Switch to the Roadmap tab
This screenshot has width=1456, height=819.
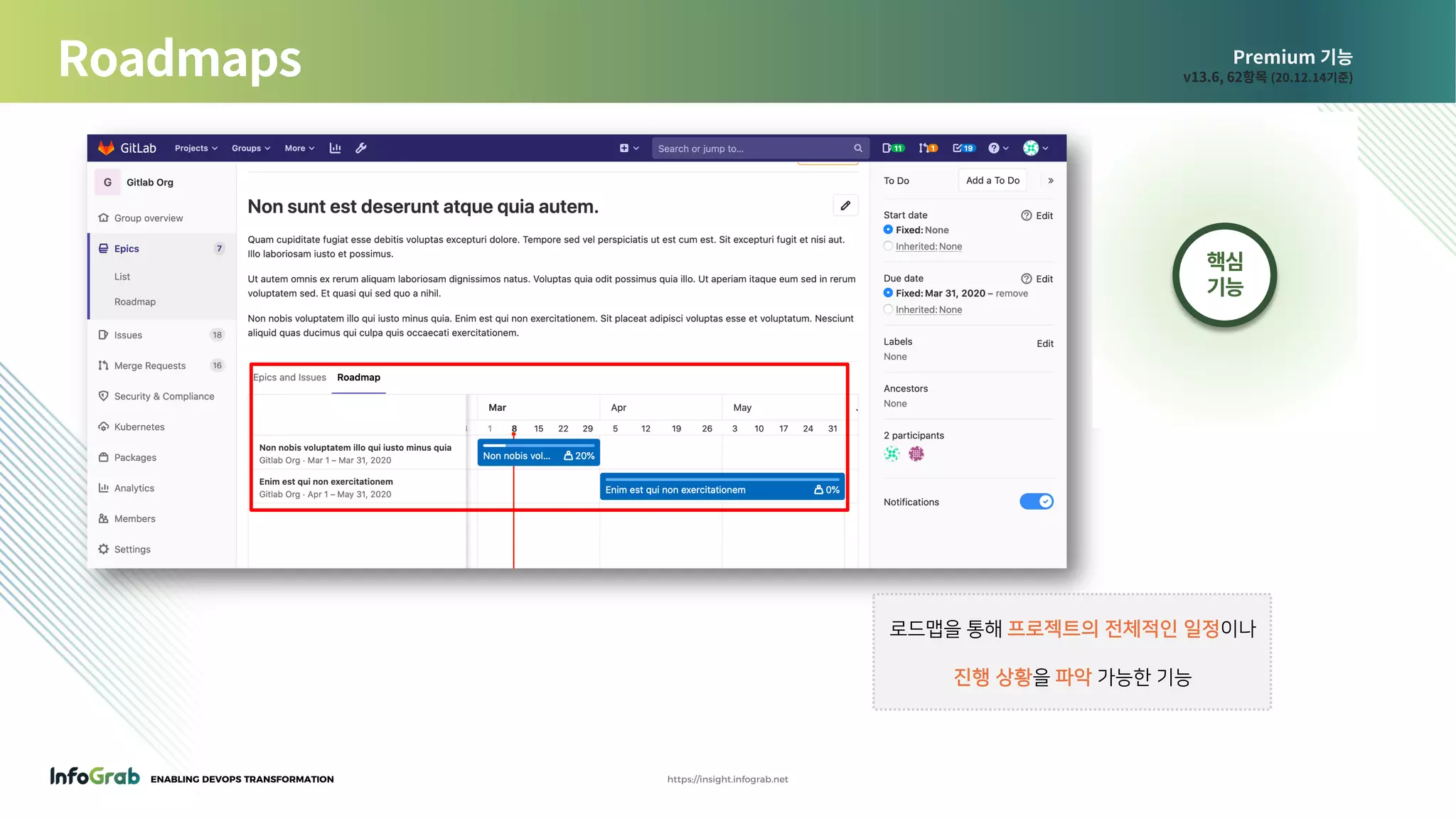pyautogui.click(x=358, y=378)
